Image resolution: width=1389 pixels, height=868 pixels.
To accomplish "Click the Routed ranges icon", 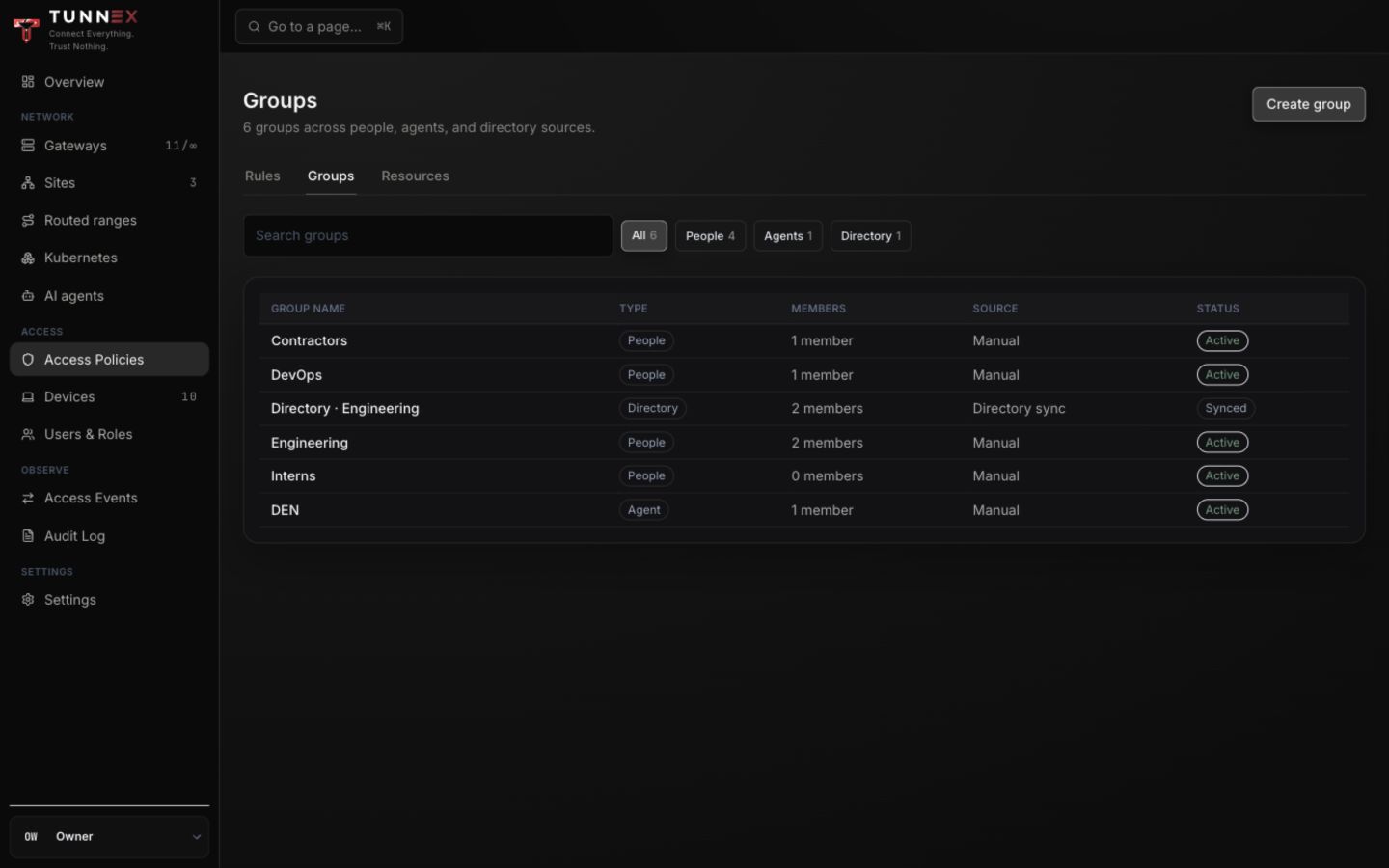I will pos(28,221).
